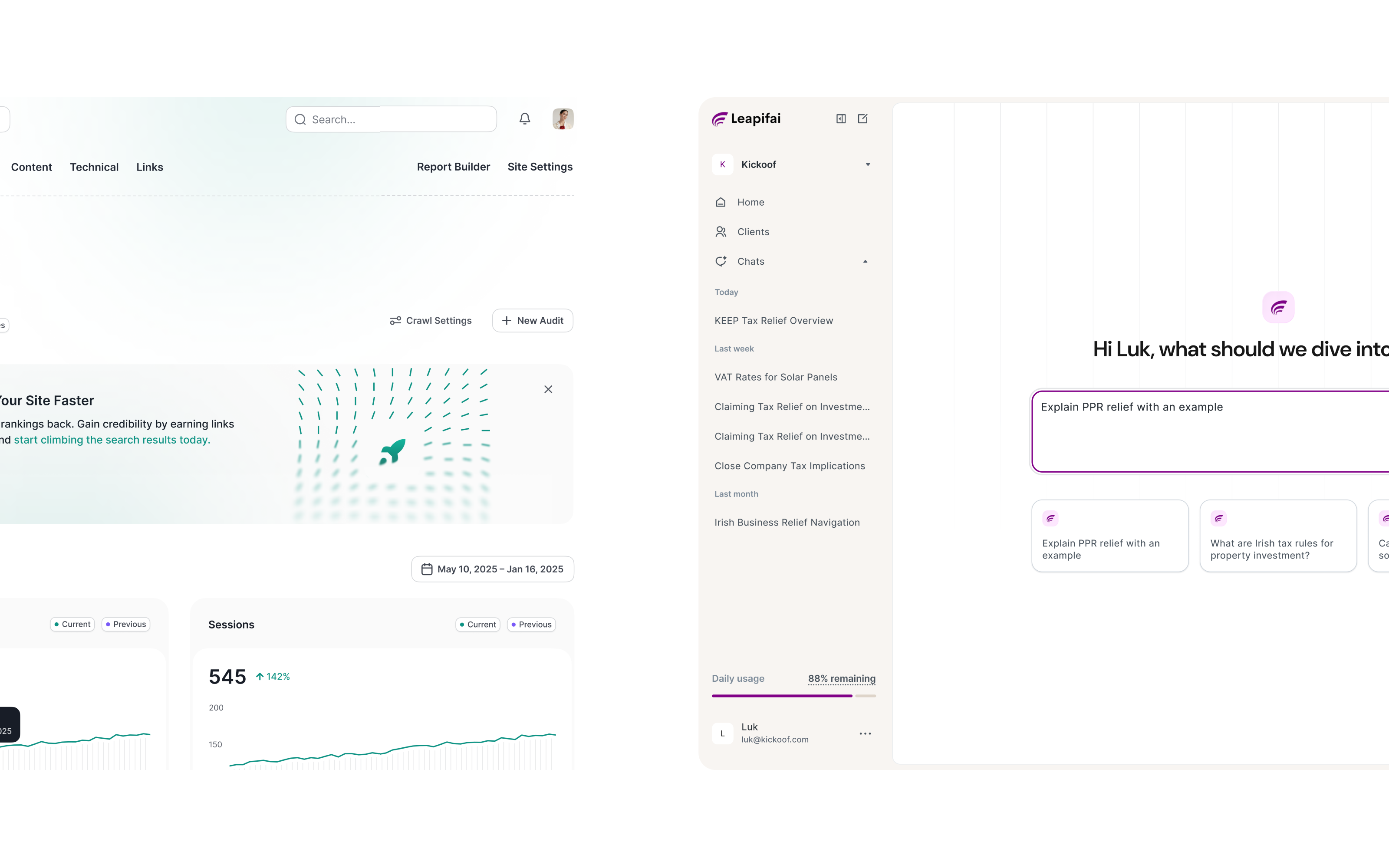Screen dimensions: 1389x868
Task: Open Luk account more options menu
Action: [865, 733]
